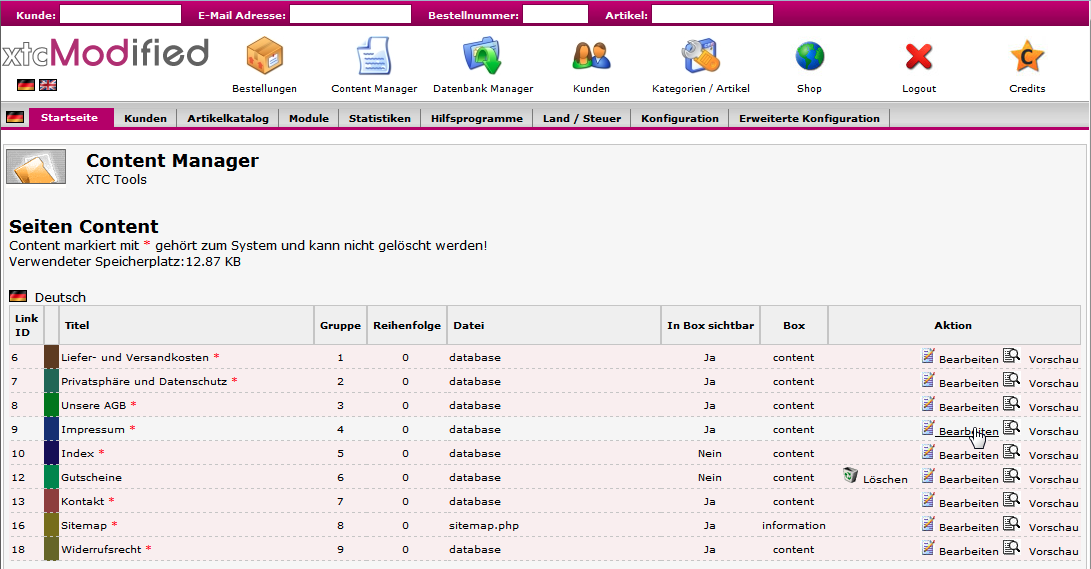Click edit icon for Kontakt row
The width and height of the screenshot is (1091, 569).
tap(928, 499)
